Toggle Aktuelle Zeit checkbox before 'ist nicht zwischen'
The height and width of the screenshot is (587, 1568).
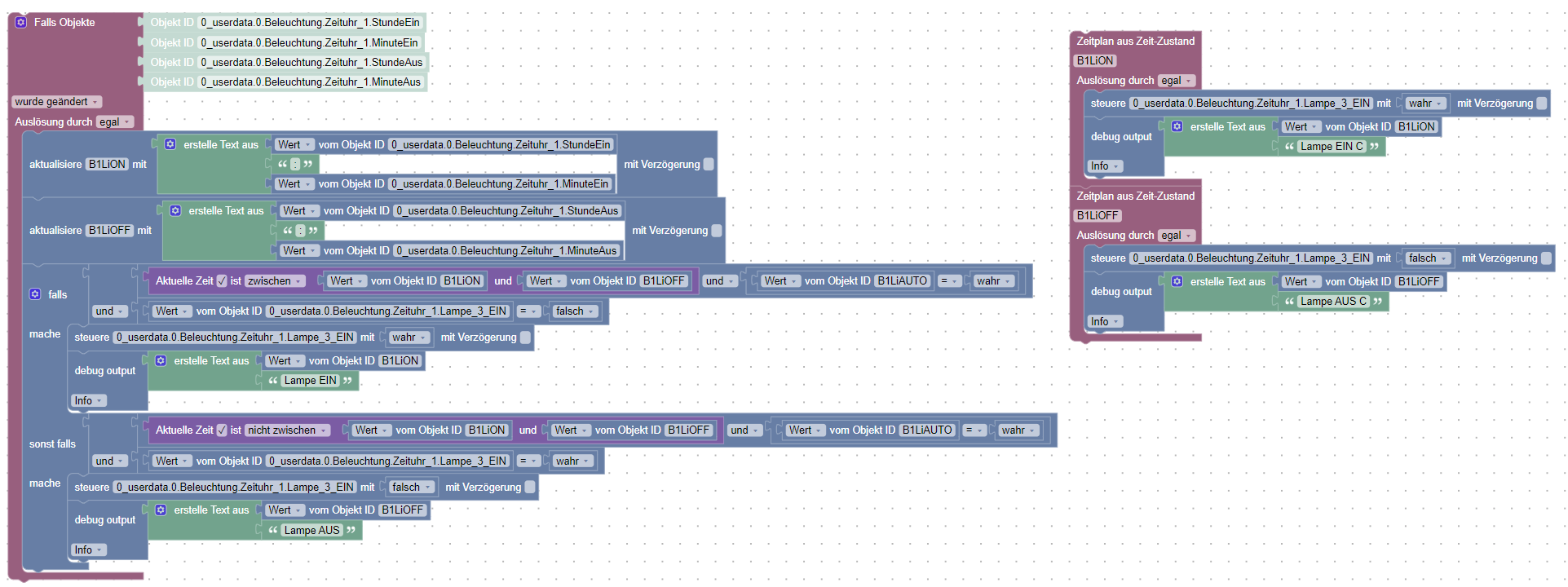(x=222, y=430)
